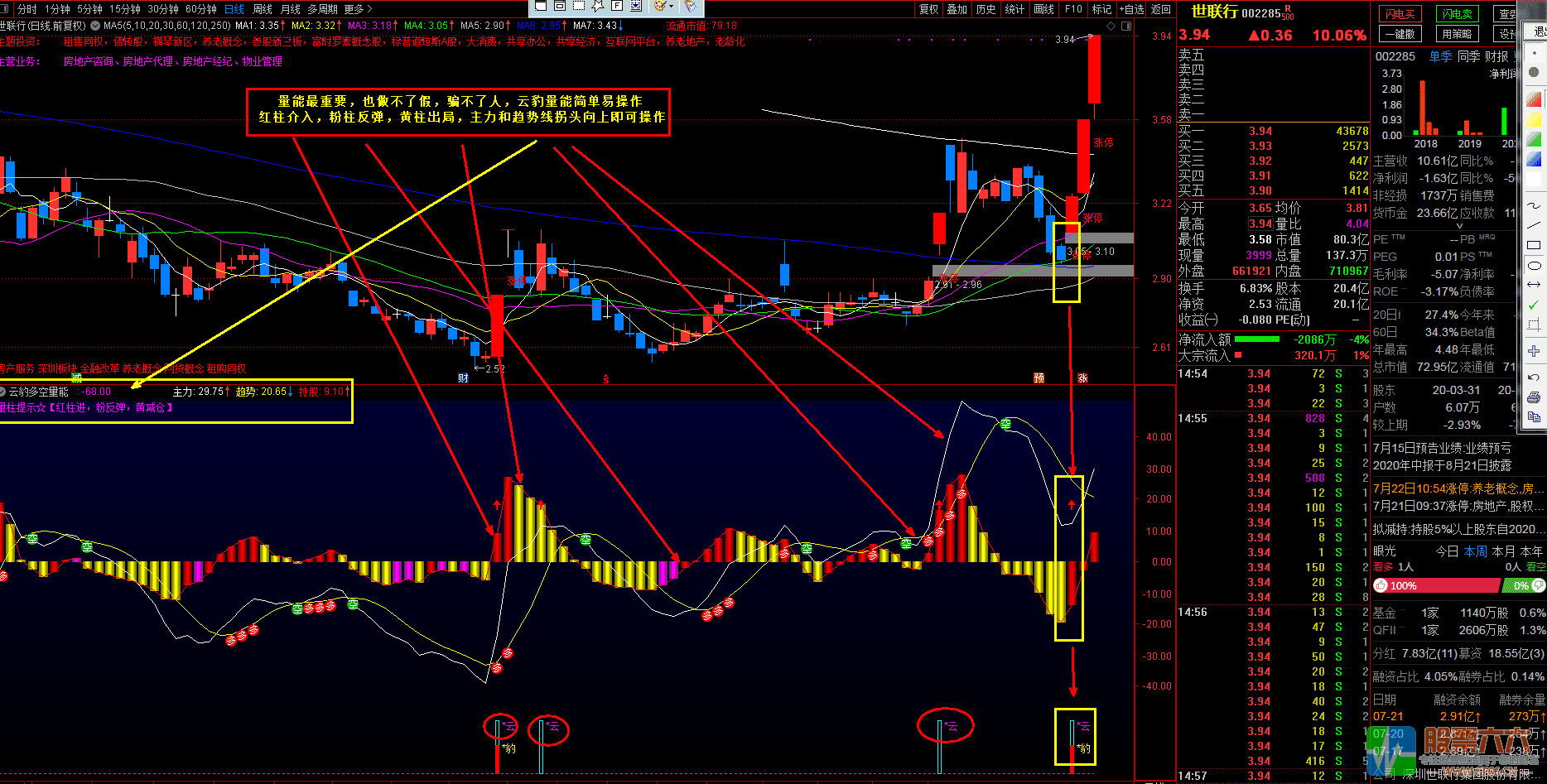Open the 叠加 overlay menu

pos(957,9)
